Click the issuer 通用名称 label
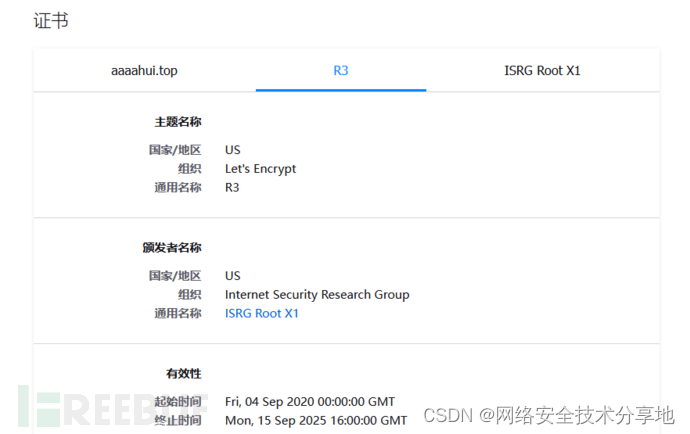 coord(178,313)
